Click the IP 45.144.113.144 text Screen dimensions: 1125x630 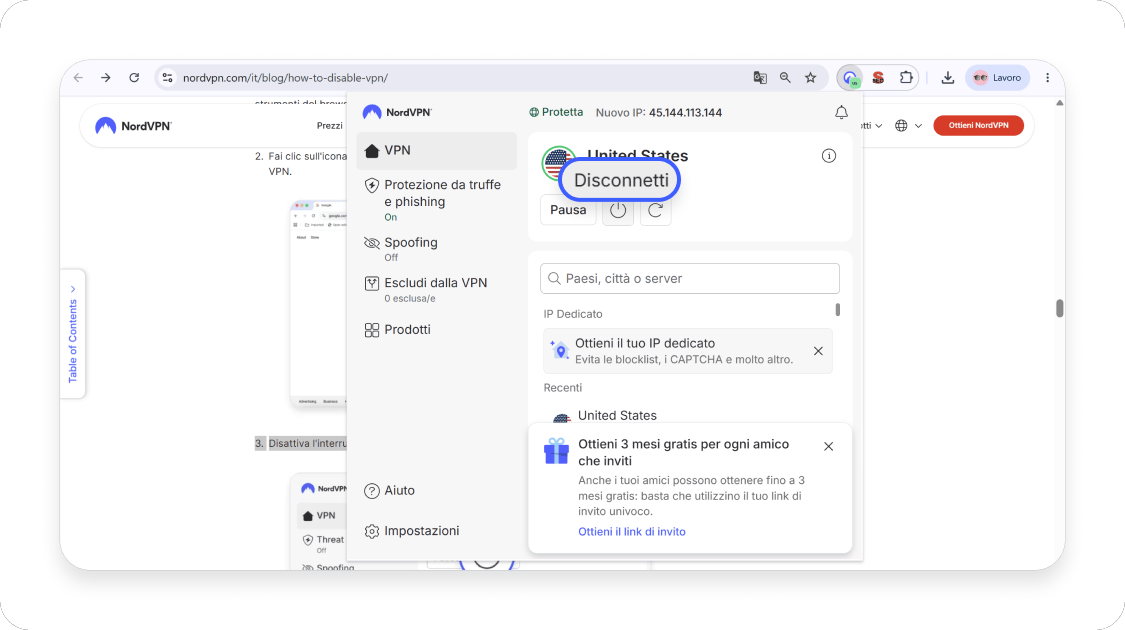[x=685, y=113]
